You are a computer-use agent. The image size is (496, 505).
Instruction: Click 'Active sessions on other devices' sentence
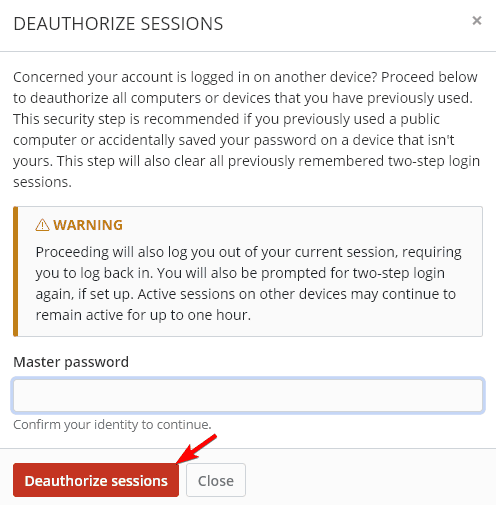(x=246, y=304)
